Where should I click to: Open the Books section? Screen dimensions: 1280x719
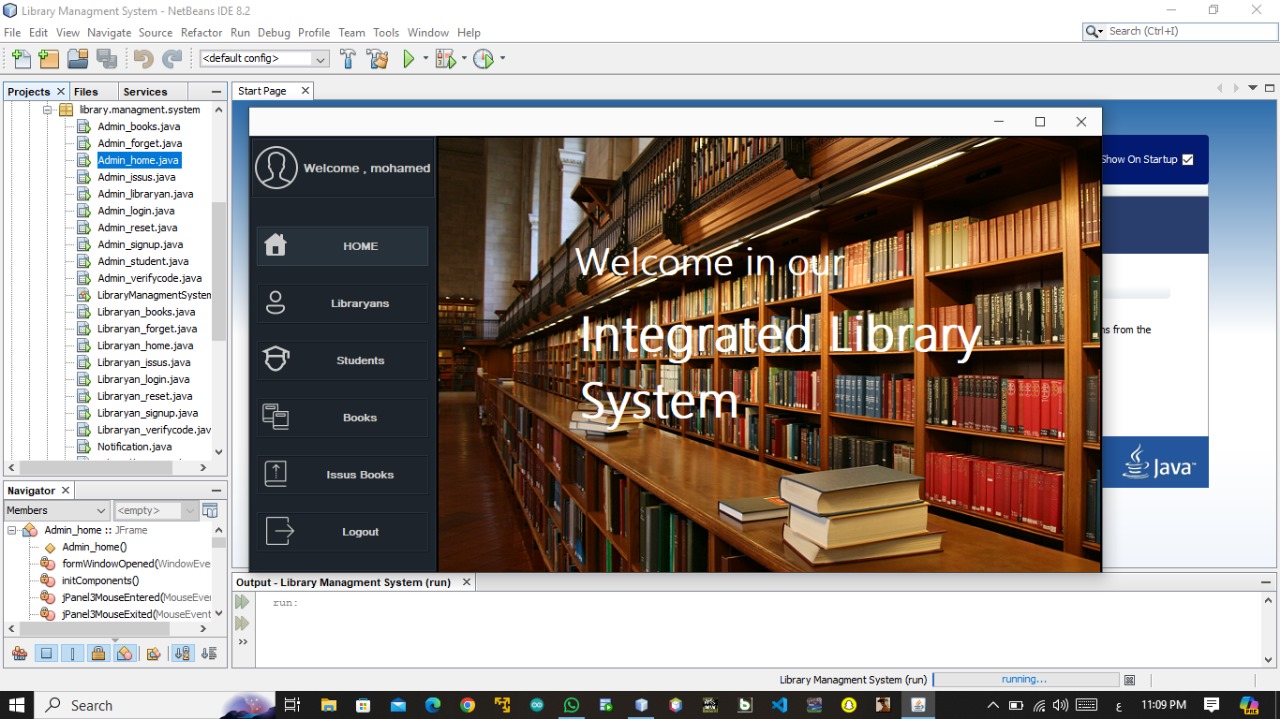(x=342, y=418)
